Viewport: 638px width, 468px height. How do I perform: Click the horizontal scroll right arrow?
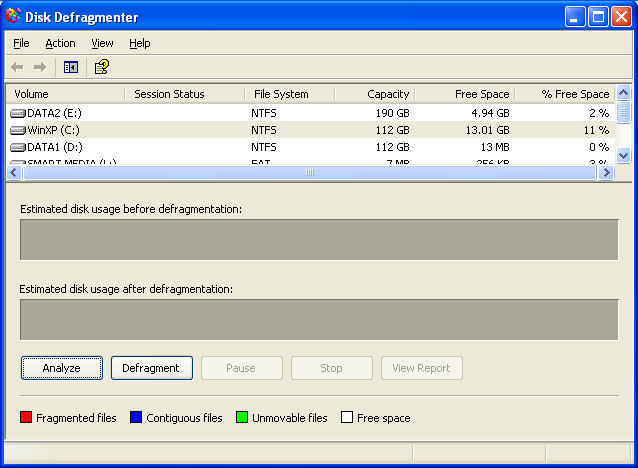point(606,173)
